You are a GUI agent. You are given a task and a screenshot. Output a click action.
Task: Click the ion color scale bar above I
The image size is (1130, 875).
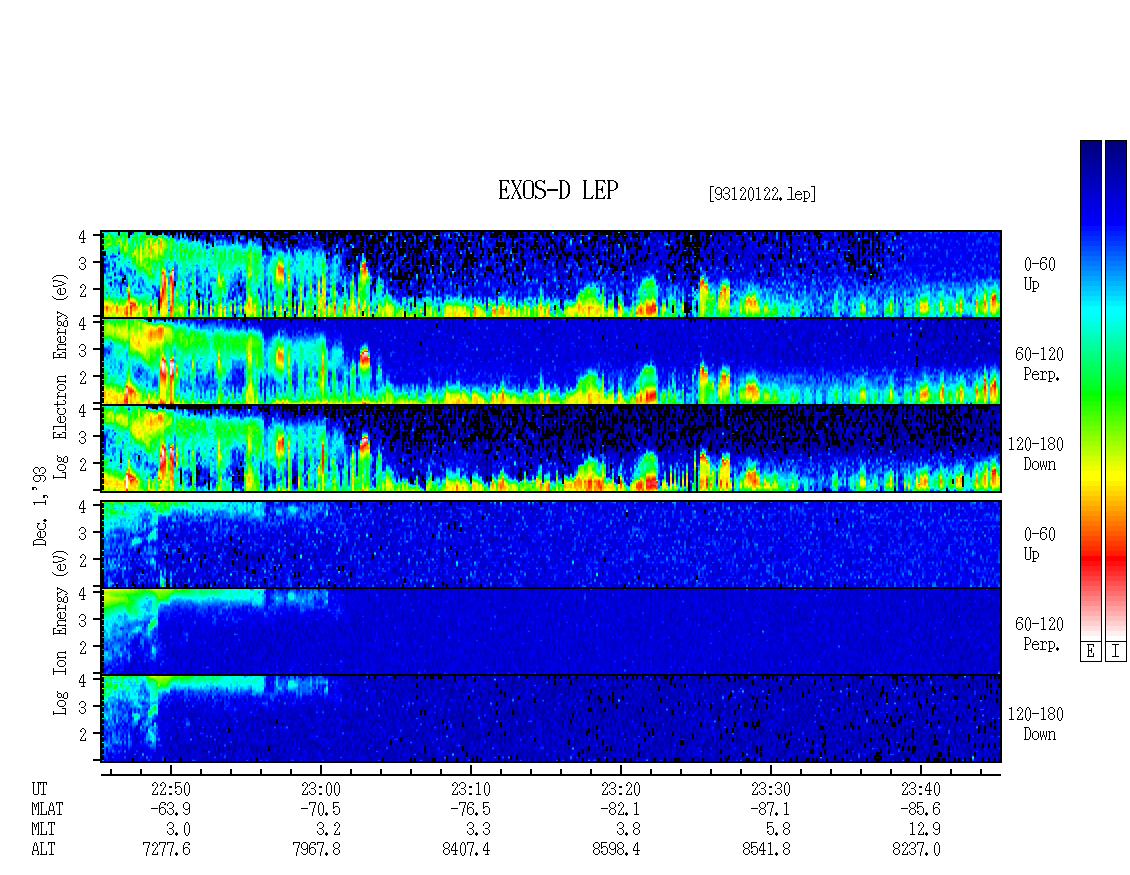point(1116,390)
